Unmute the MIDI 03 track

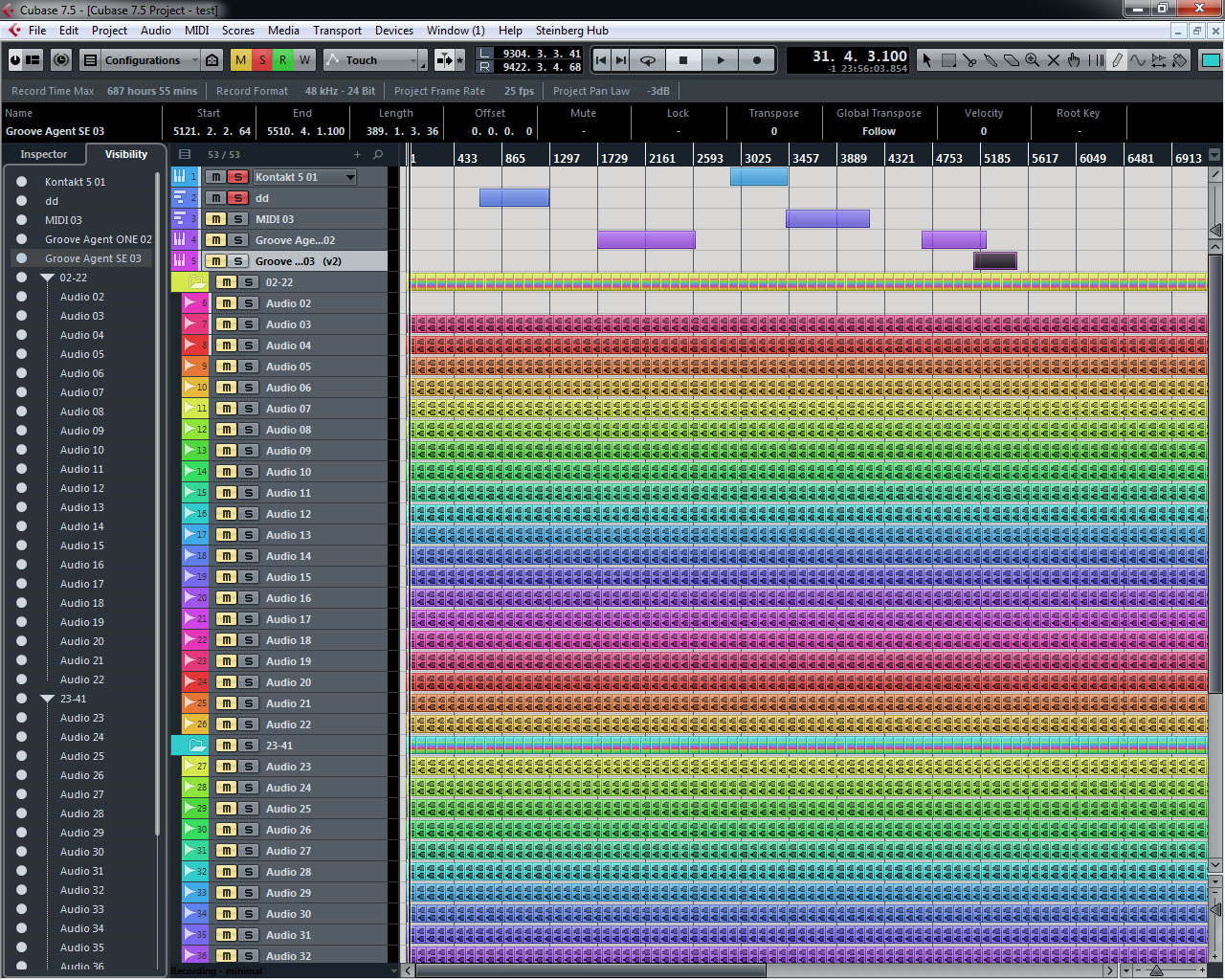pos(216,219)
